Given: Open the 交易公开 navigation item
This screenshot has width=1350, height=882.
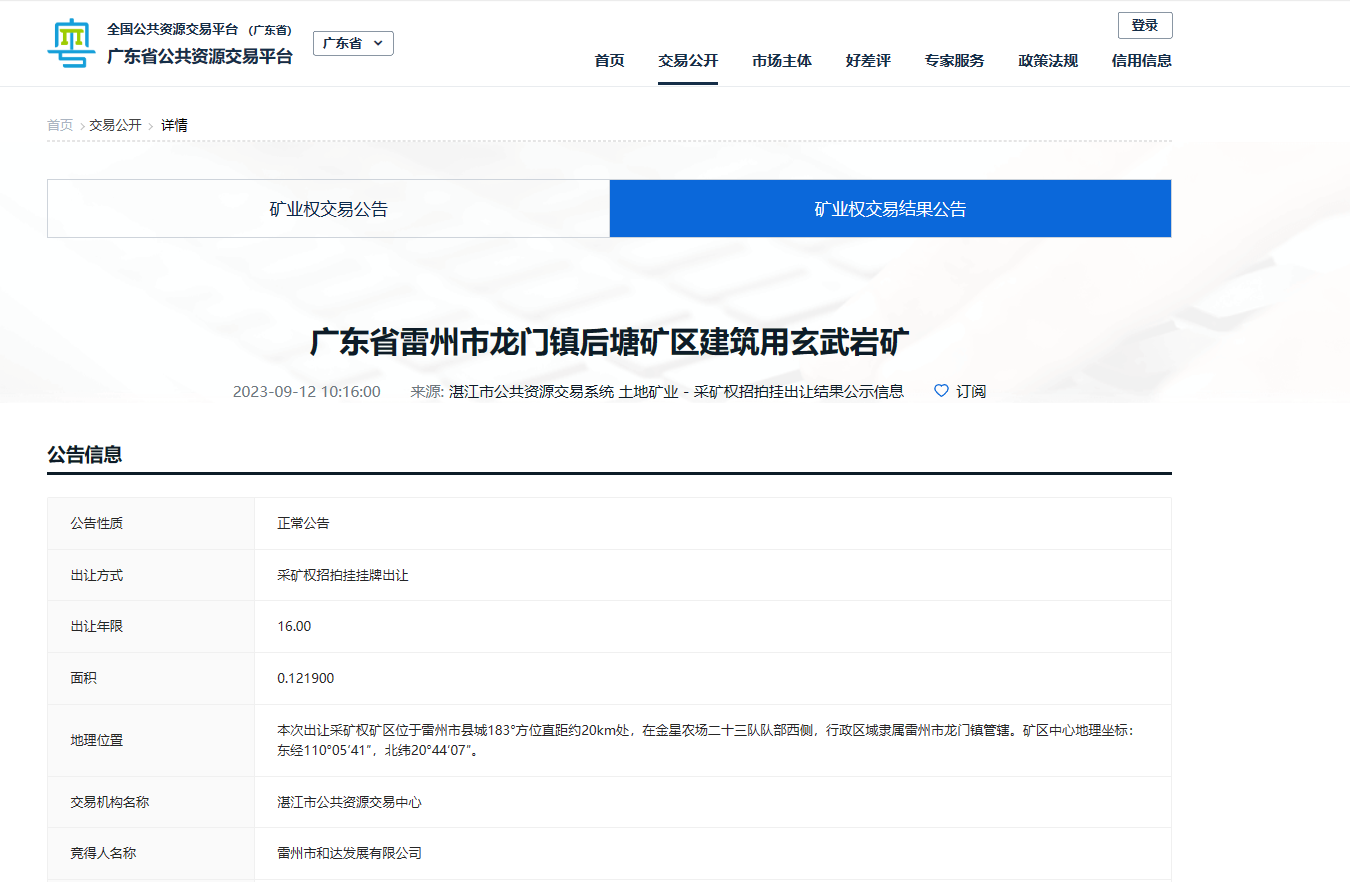Looking at the screenshot, I should [x=688, y=61].
